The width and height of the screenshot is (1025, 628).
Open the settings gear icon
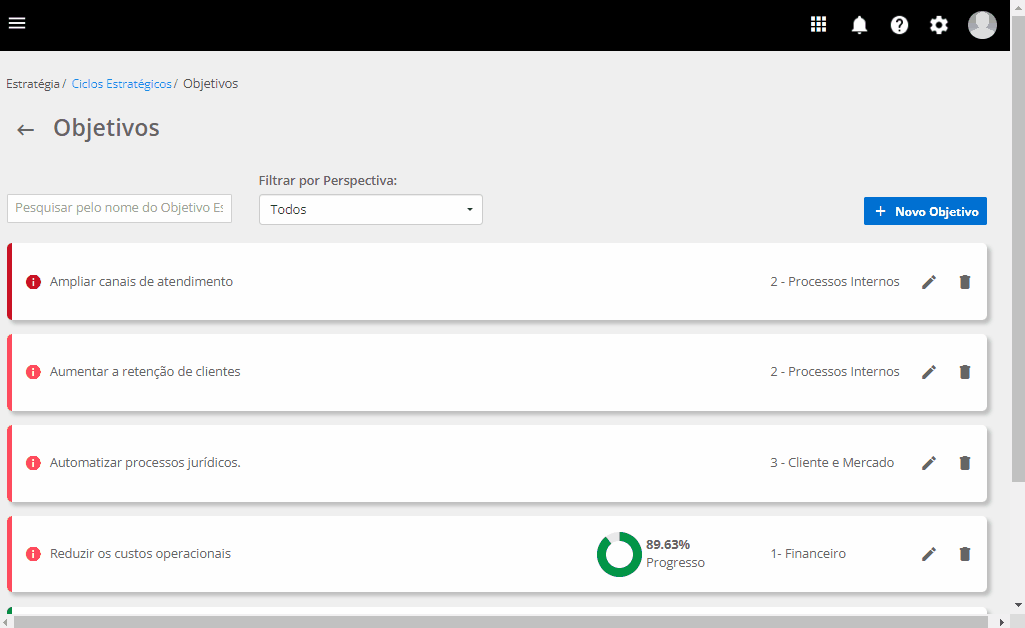(938, 25)
